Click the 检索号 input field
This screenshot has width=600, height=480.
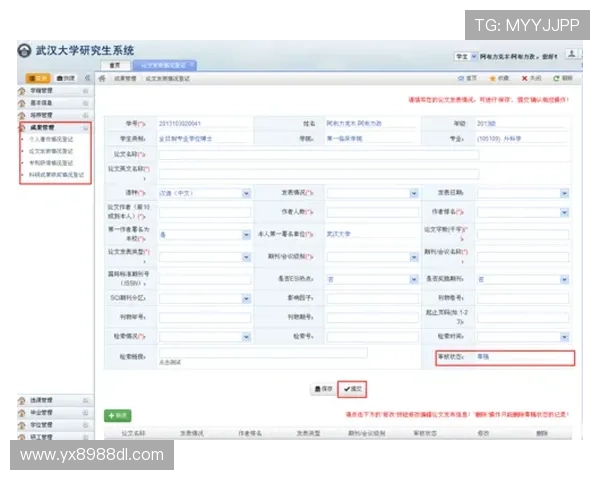click(373, 337)
